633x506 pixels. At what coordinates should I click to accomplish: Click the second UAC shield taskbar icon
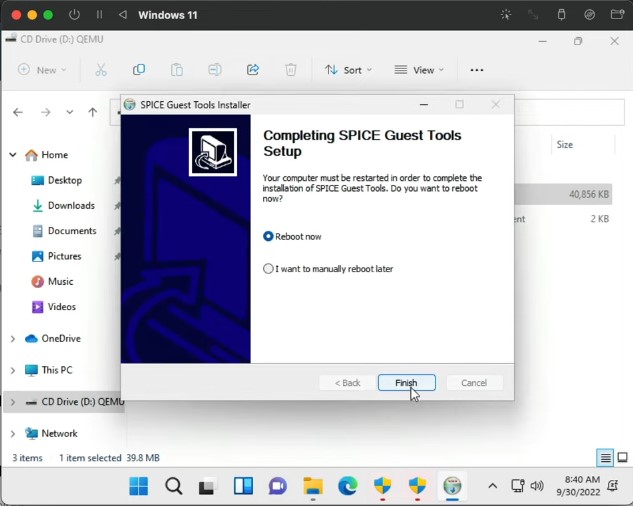coord(417,486)
